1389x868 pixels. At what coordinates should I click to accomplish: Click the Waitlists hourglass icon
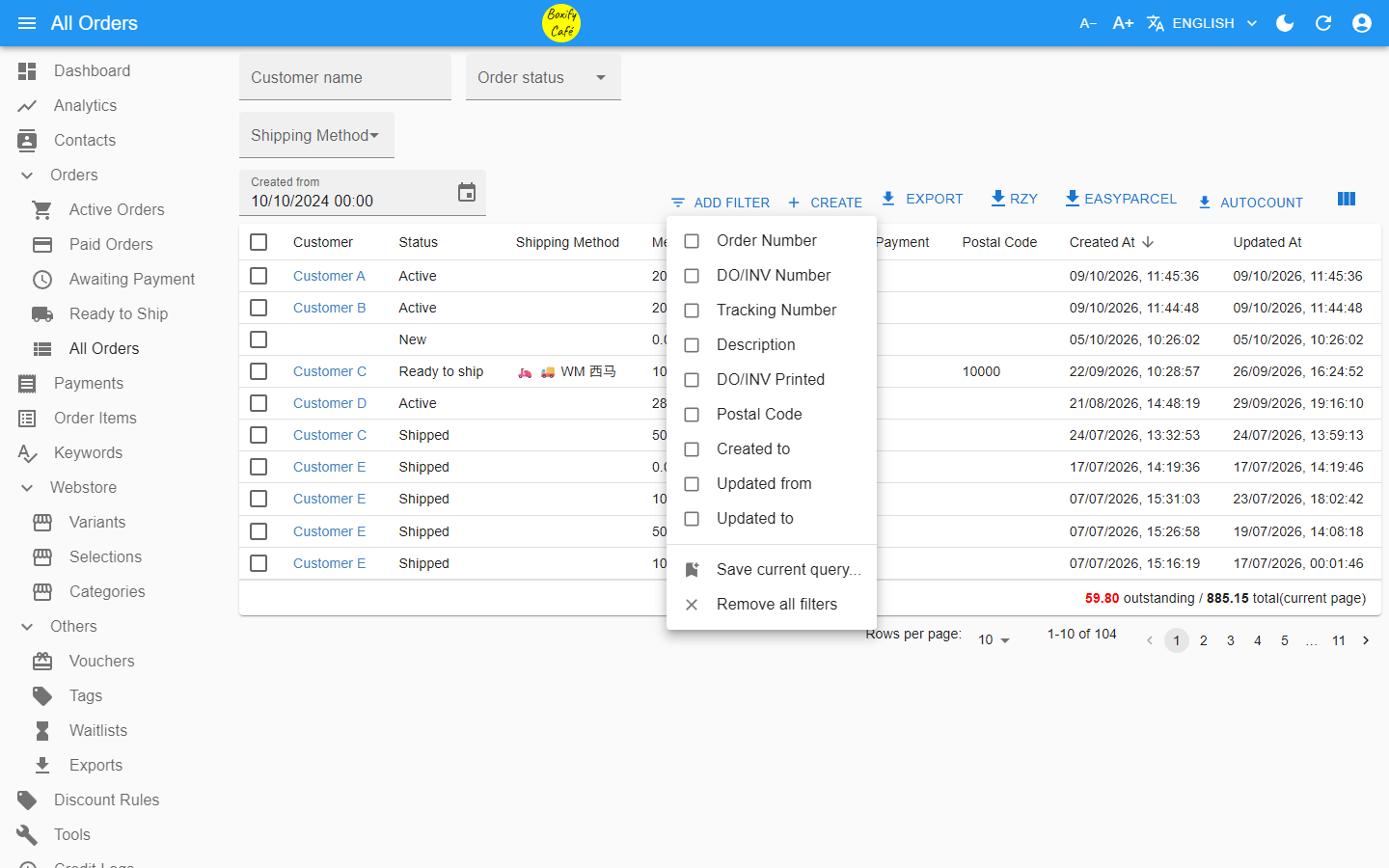[42, 731]
